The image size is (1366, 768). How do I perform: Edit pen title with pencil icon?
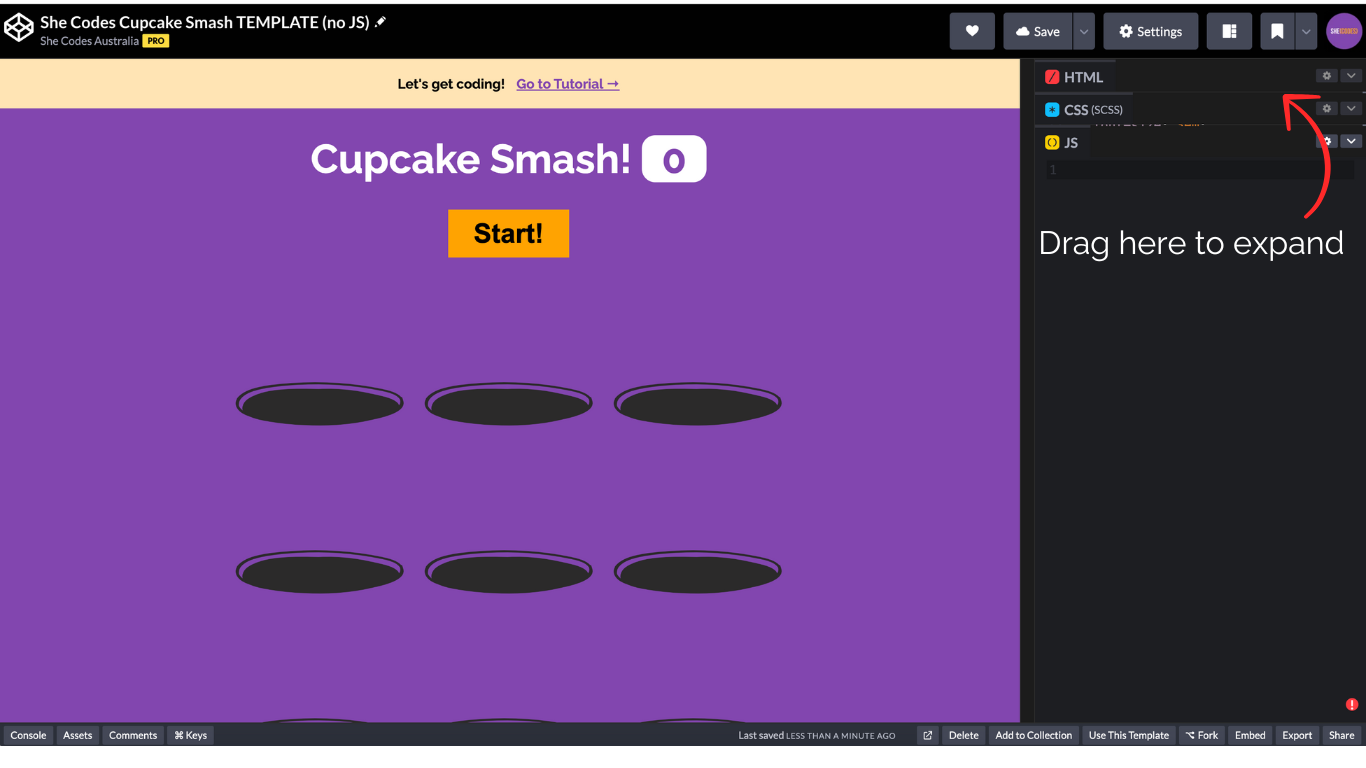381,22
